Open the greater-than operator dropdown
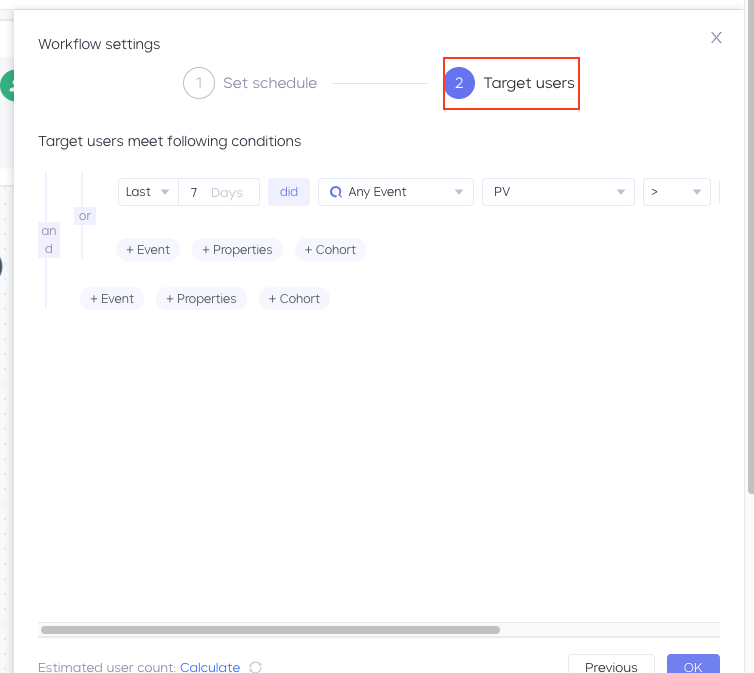 tap(677, 192)
